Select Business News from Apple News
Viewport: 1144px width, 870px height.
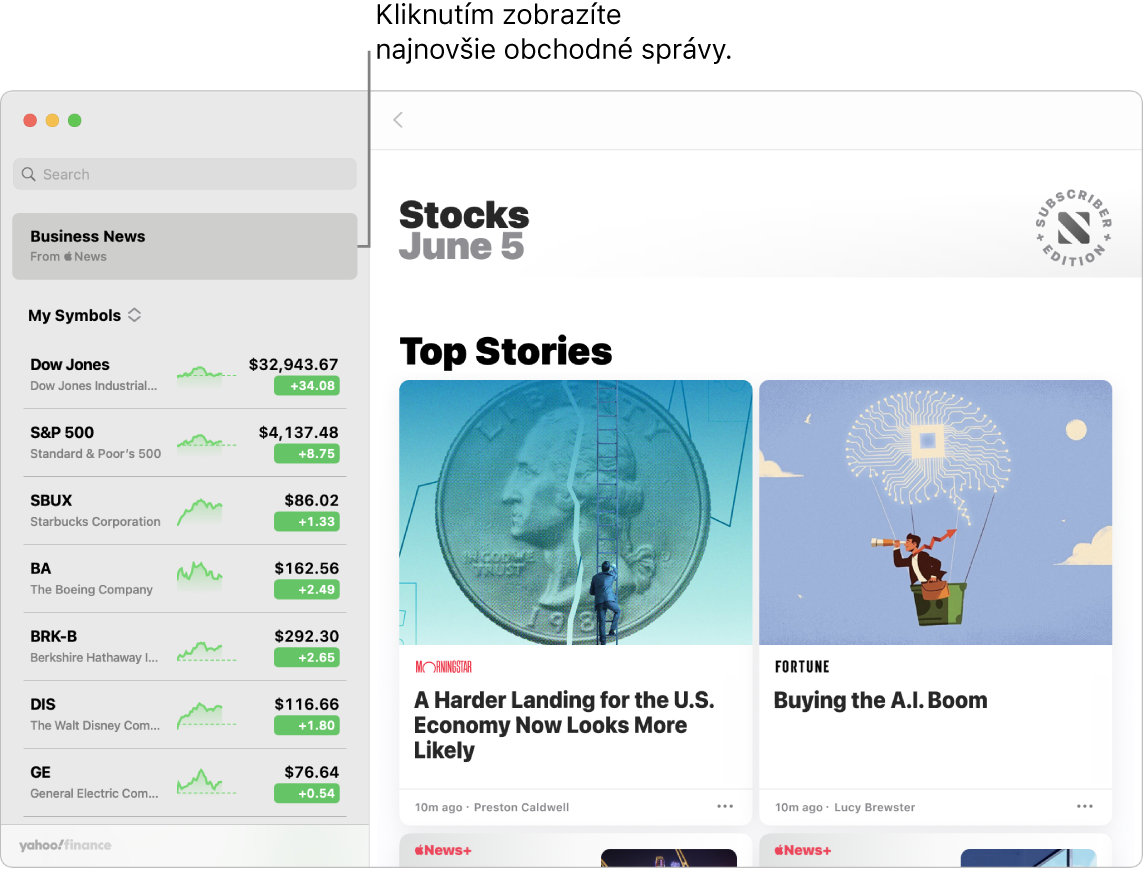point(185,246)
